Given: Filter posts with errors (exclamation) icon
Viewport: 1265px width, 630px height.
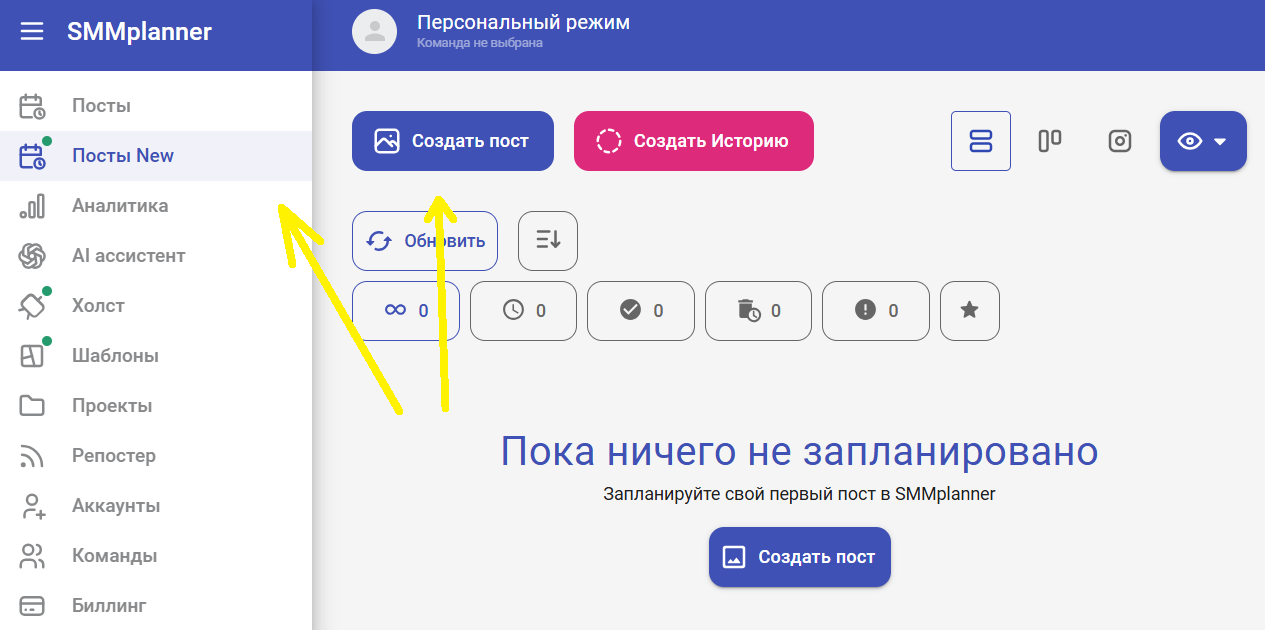Looking at the screenshot, I should [875, 311].
